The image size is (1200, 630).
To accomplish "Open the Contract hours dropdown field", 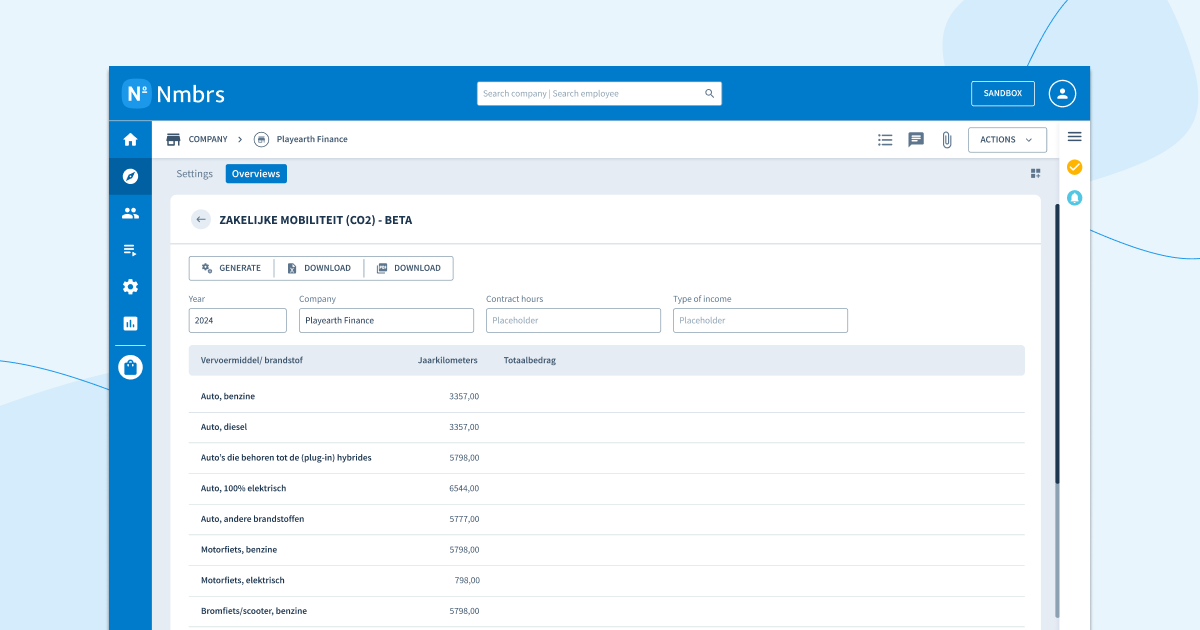I will [x=573, y=320].
